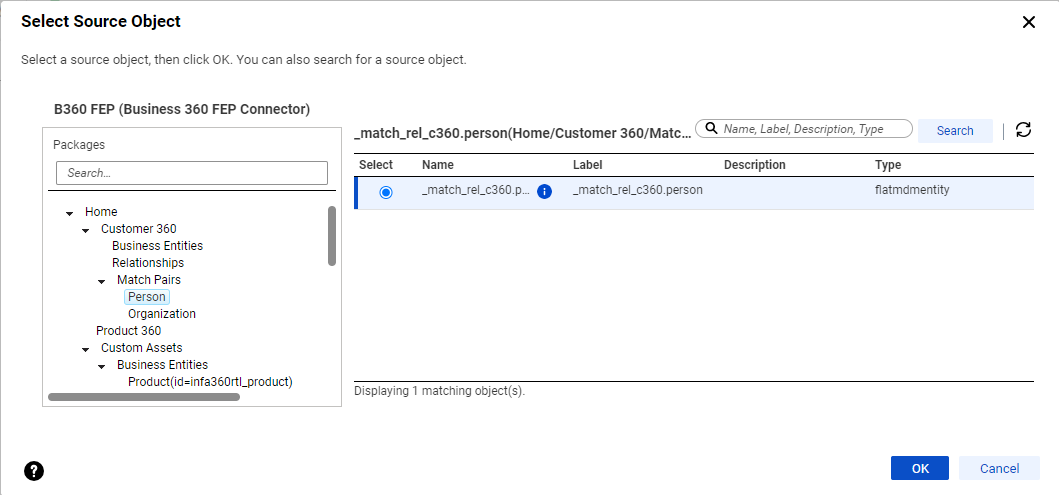1059x495 pixels.
Task: Click the refresh objects icon
Action: point(1023,130)
